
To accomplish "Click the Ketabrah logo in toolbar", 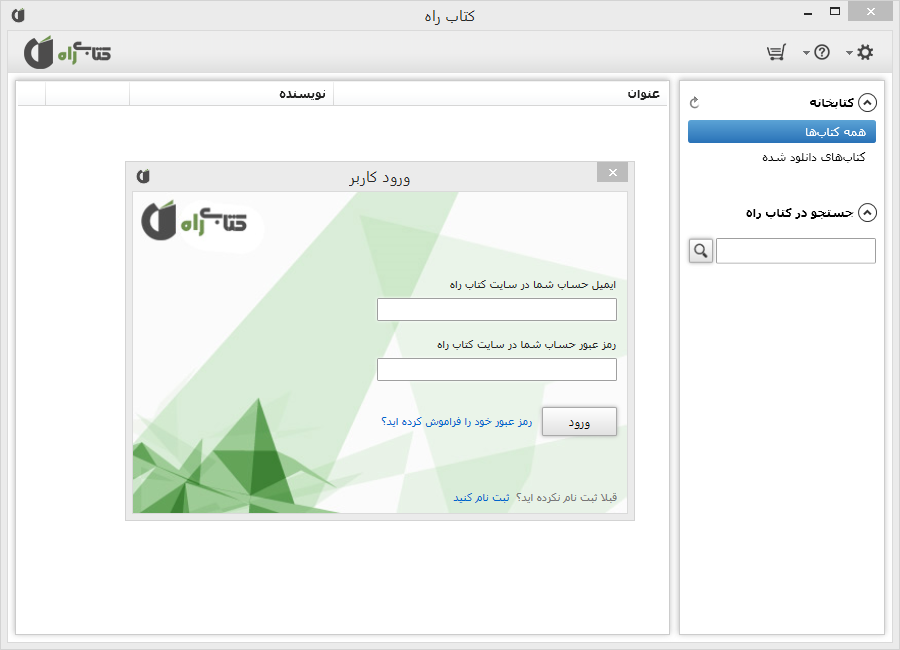I will coord(67,52).
